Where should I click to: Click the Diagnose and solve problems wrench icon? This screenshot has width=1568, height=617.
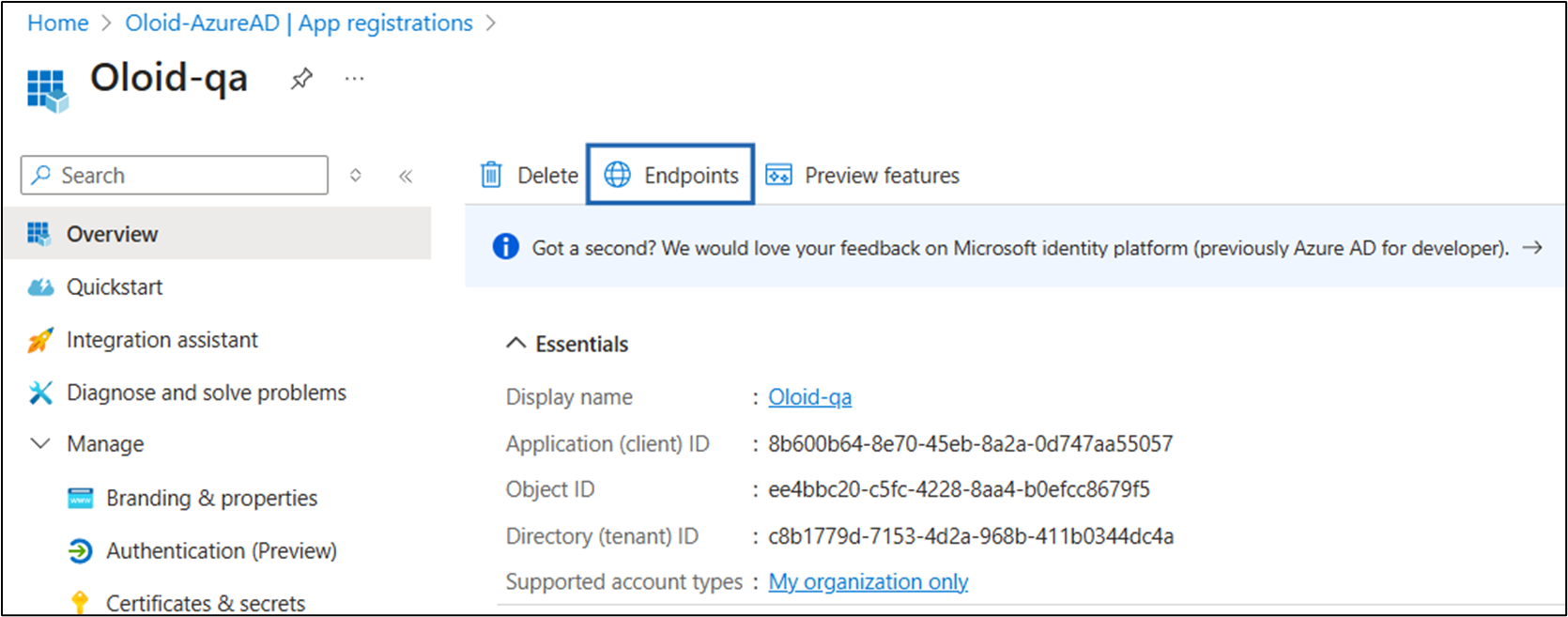(40, 393)
